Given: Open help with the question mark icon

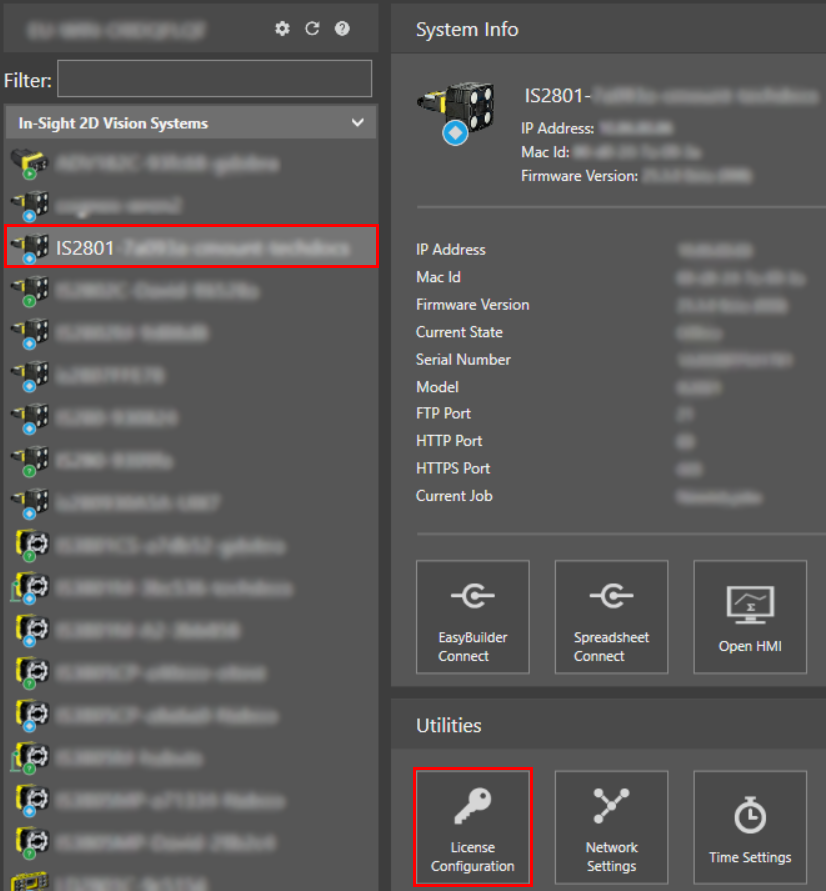Looking at the screenshot, I should pyautogui.click(x=342, y=29).
